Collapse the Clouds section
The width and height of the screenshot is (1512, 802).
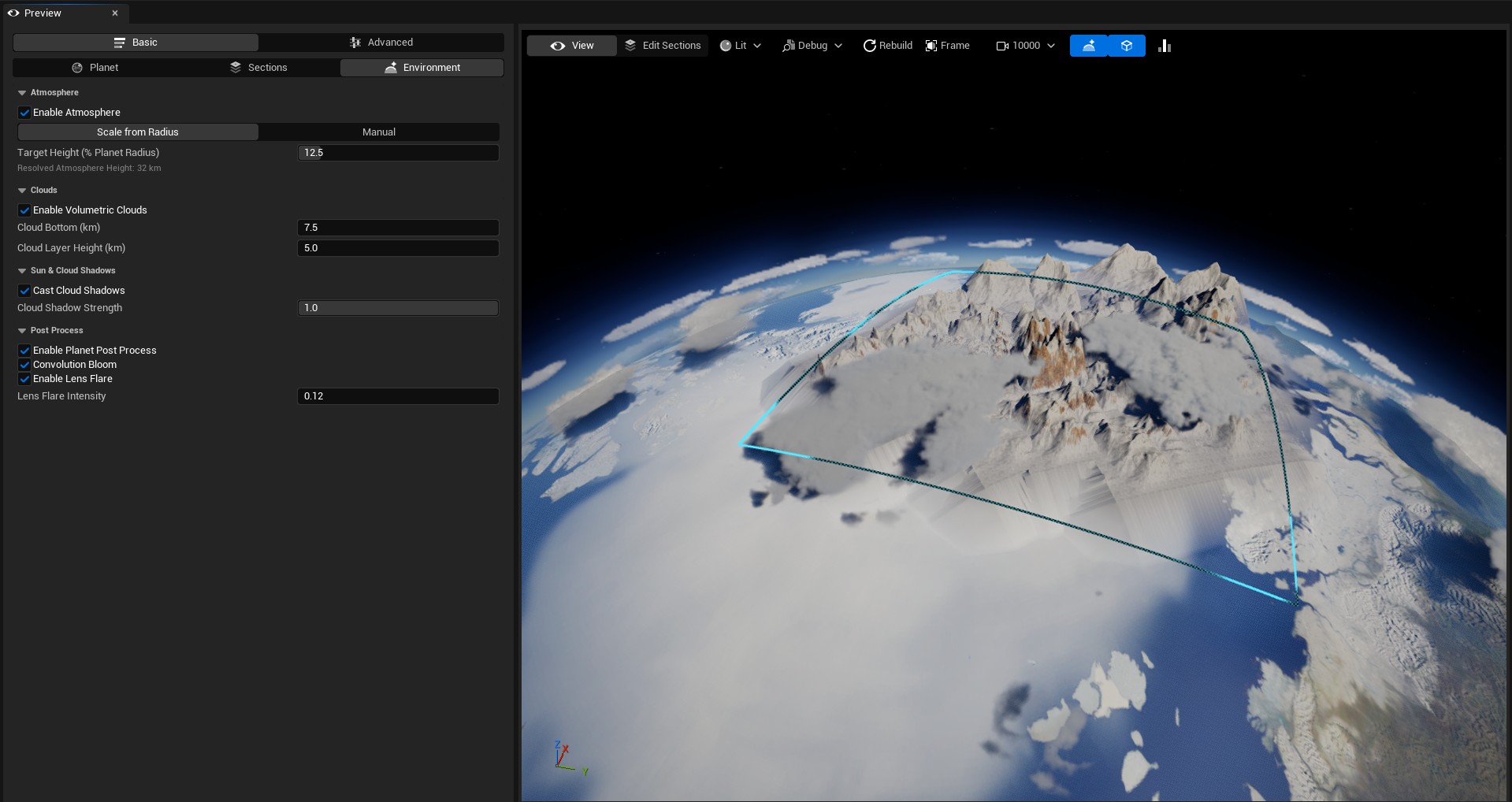[x=22, y=191]
